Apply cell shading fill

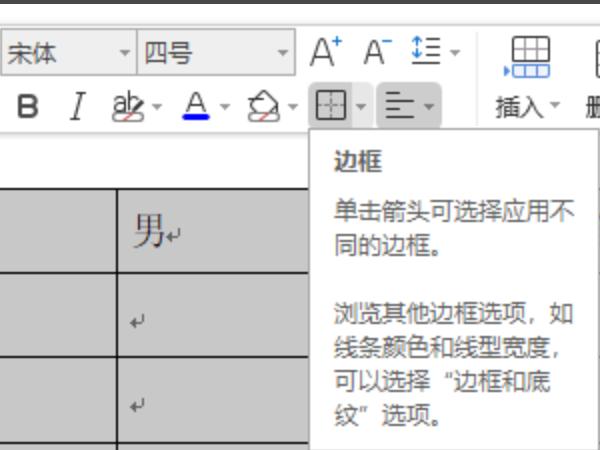(264, 106)
